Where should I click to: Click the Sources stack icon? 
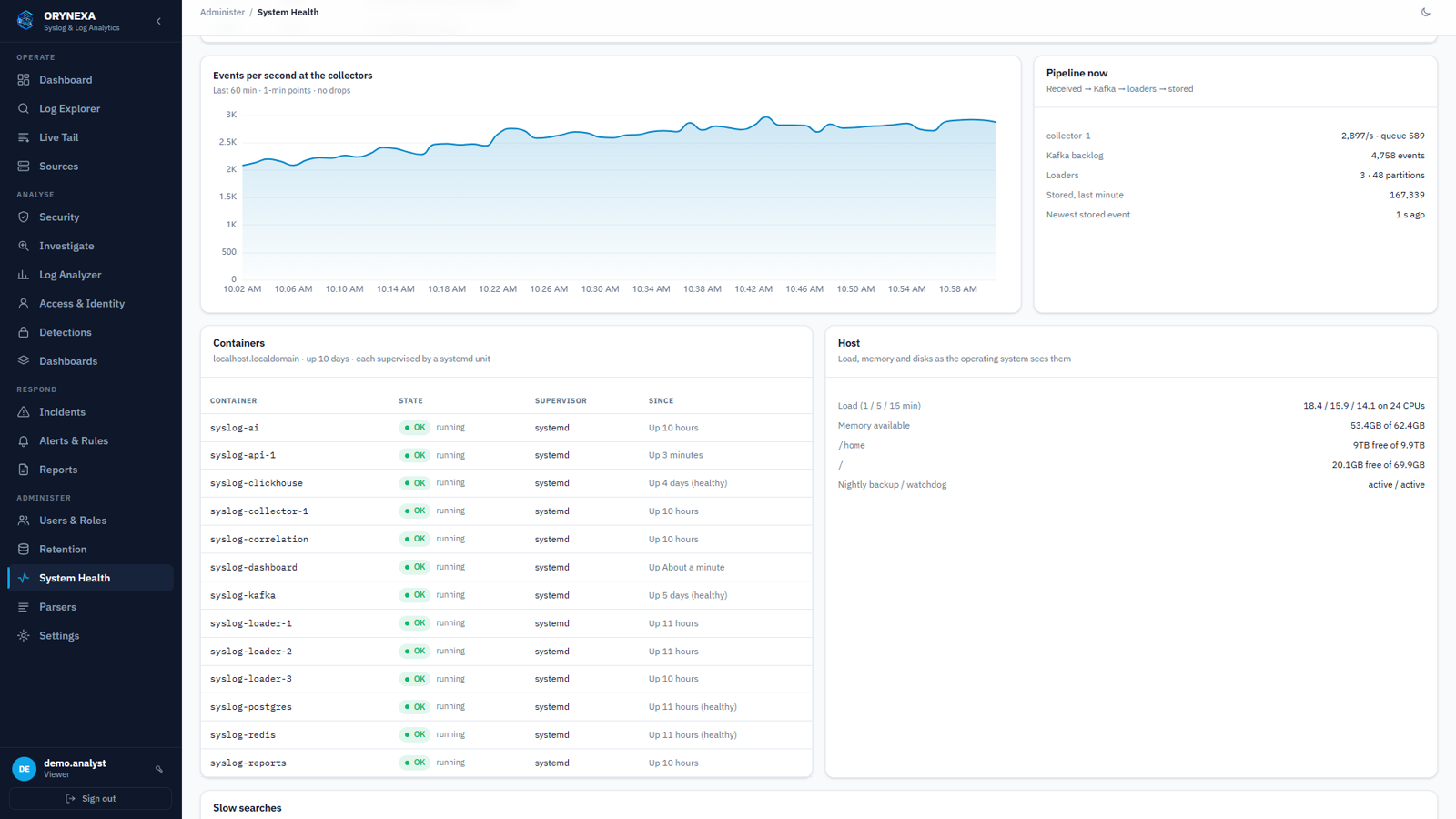24,167
